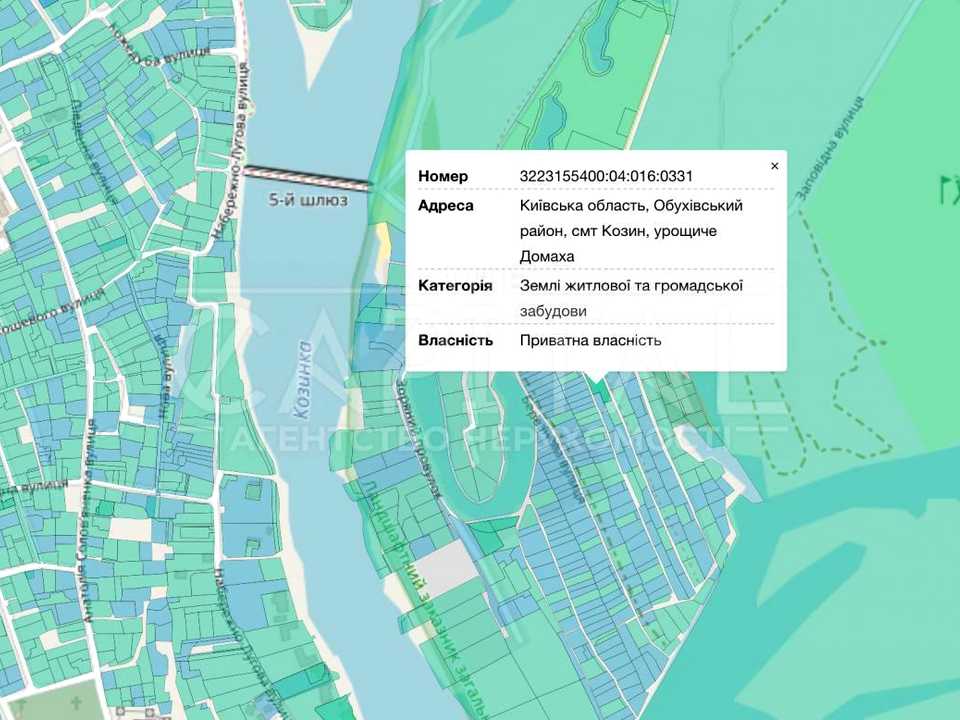The height and width of the screenshot is (720, 960).
Task: Click the hatched 5-й шлюз lock crossing
Action: (x=307, y=177)
